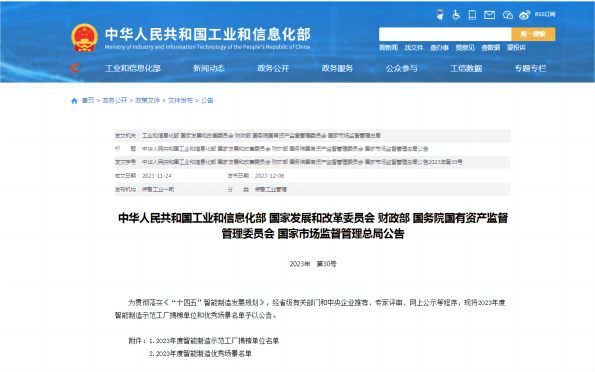Select 政务服务 navigation item

click(x=337, y=68)
